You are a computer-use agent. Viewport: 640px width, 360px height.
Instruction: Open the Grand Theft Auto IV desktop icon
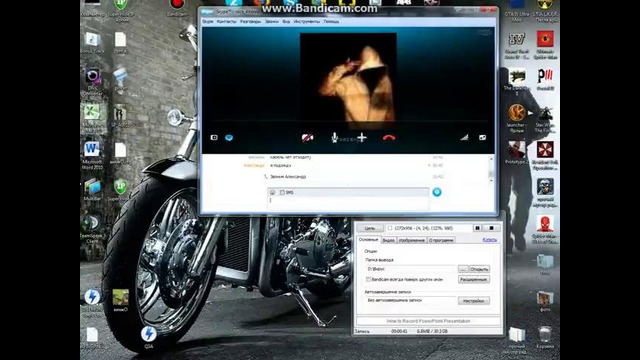(517, 46)
